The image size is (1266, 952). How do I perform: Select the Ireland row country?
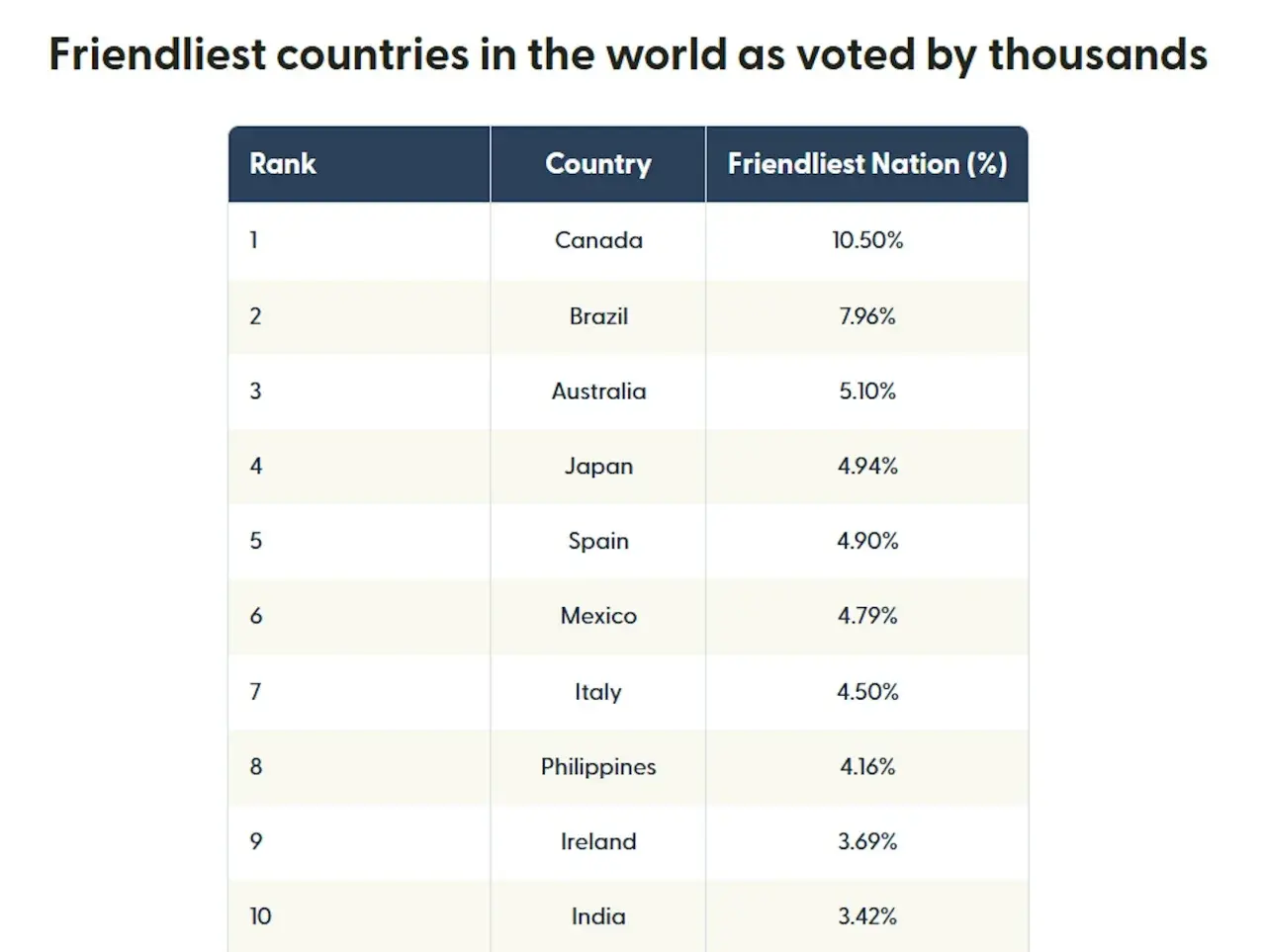(x=598, y=841)
